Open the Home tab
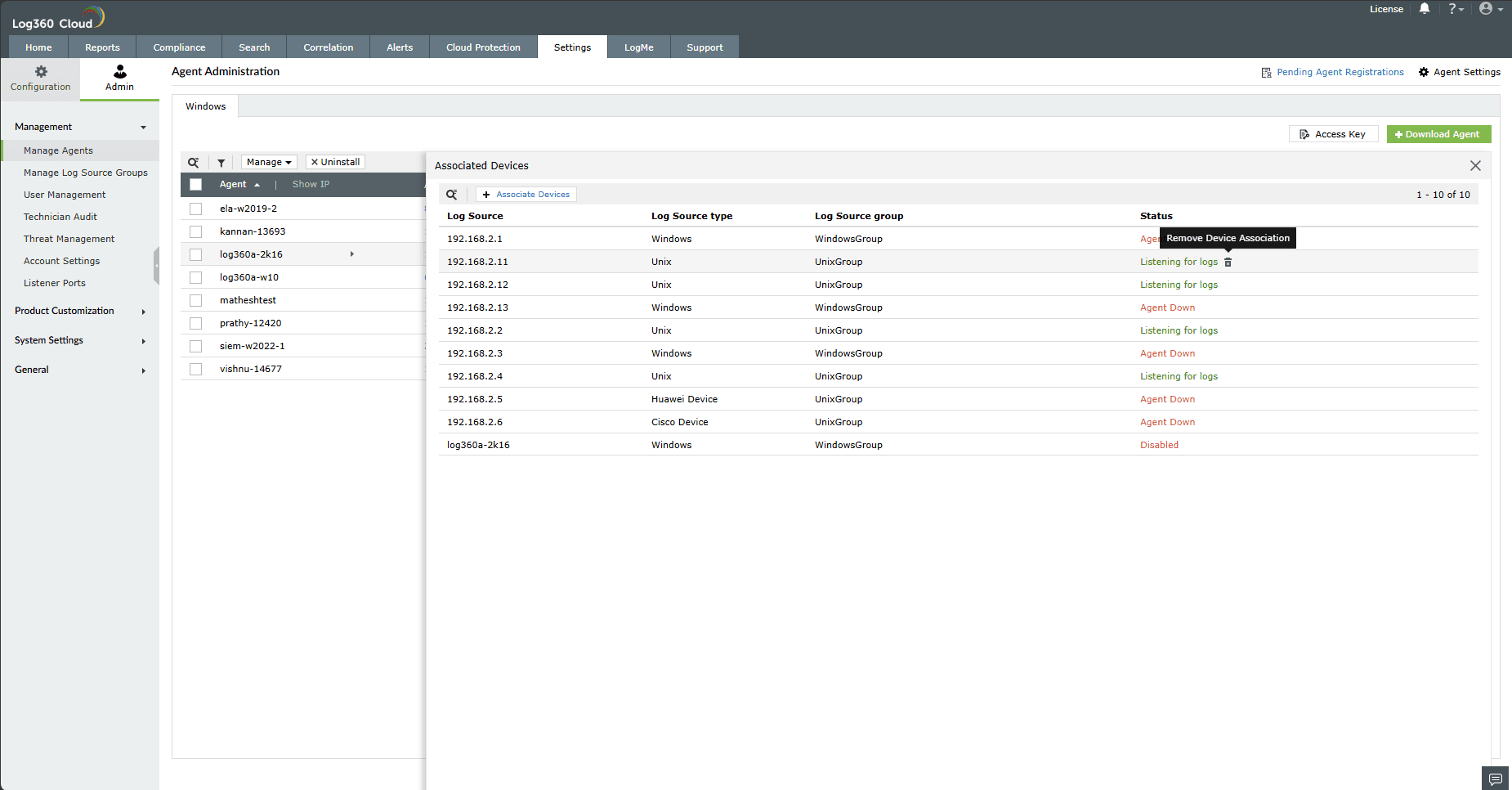 38,47
